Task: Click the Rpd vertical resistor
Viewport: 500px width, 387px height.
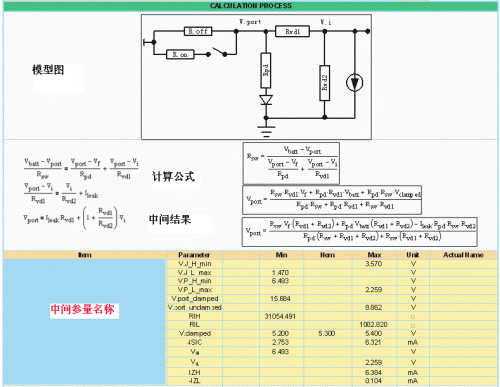Action: tap(266, 70)
